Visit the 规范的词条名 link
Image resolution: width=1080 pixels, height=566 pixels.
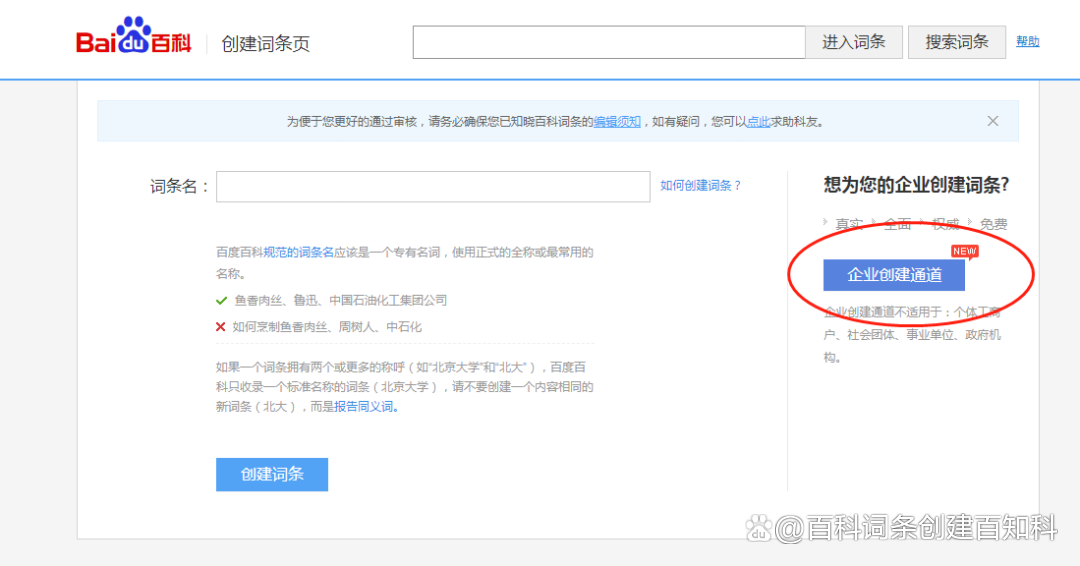(x=298, y=253)
